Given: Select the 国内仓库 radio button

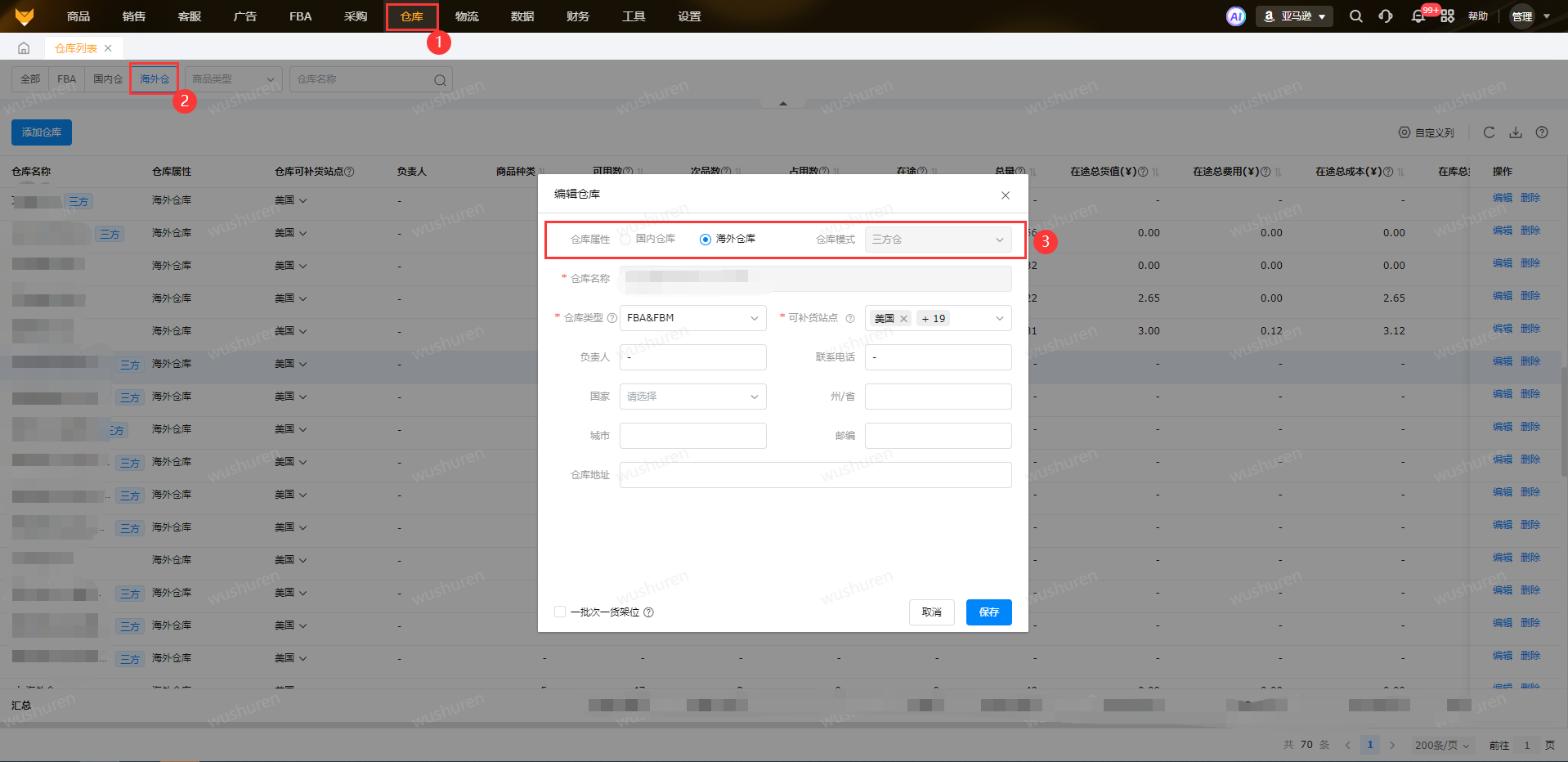Looking at the screenshot, I should pos(625,240).
